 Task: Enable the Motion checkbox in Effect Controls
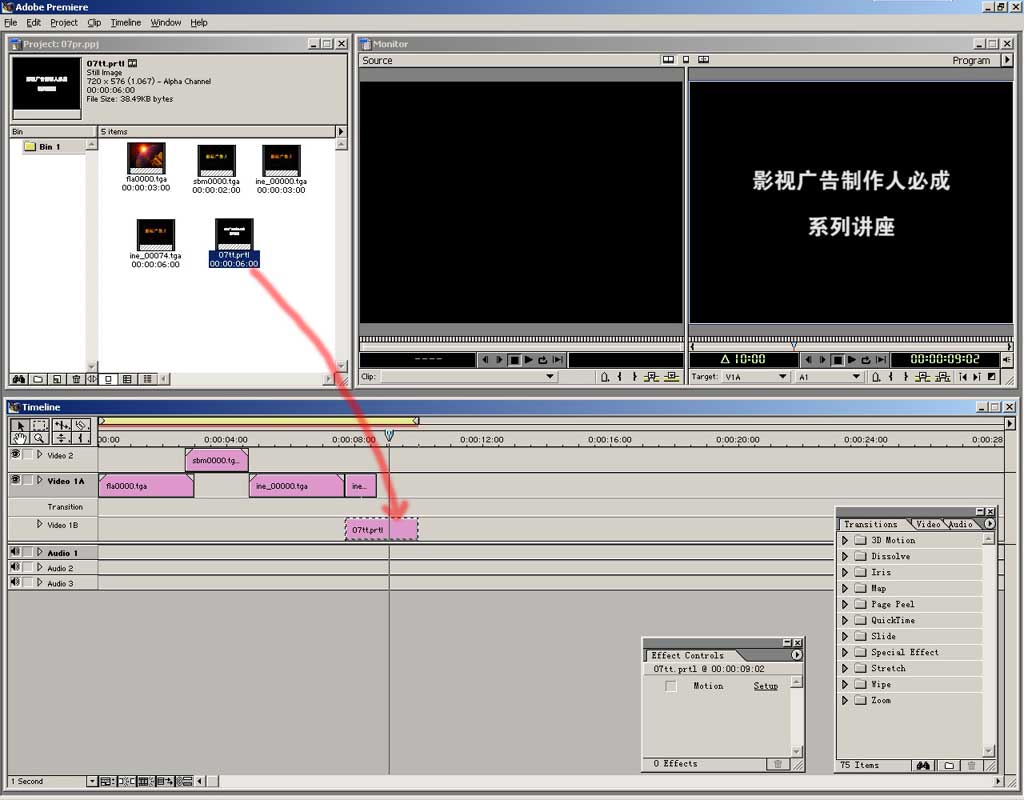(x=671, y=686)
